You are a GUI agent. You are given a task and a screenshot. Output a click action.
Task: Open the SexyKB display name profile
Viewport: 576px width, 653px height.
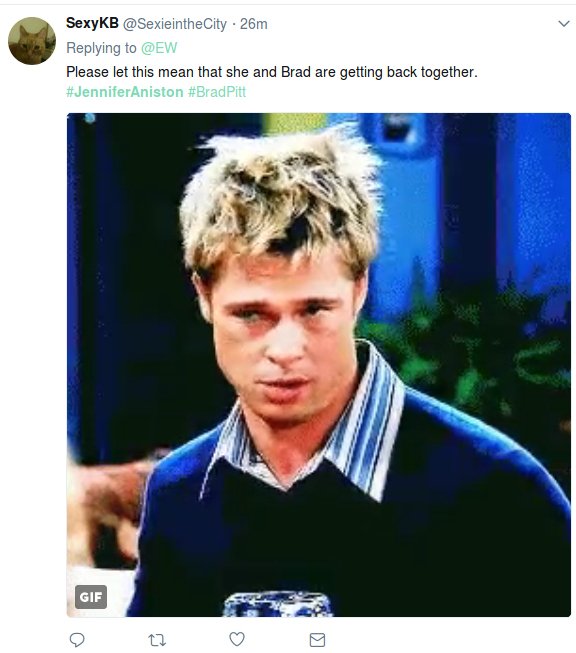[92, 23]
